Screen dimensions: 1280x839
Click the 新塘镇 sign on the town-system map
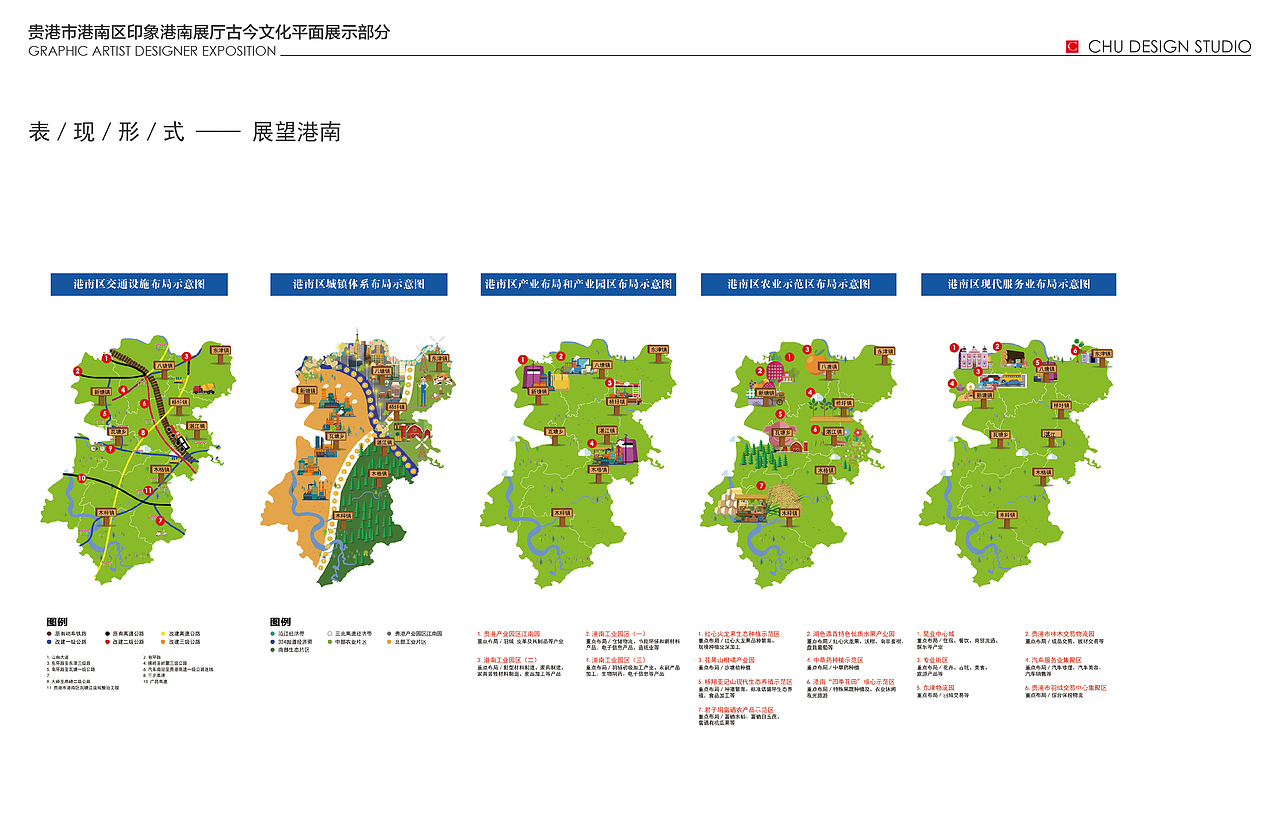pyautogui.click(x=307, y=394)
